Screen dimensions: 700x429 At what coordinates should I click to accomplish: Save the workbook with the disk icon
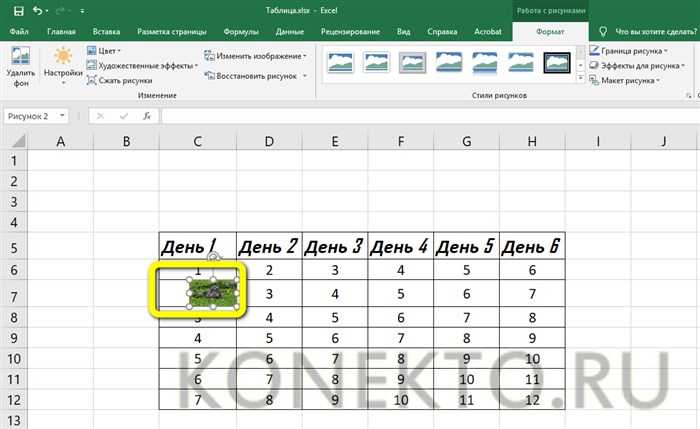click(19, 10)
